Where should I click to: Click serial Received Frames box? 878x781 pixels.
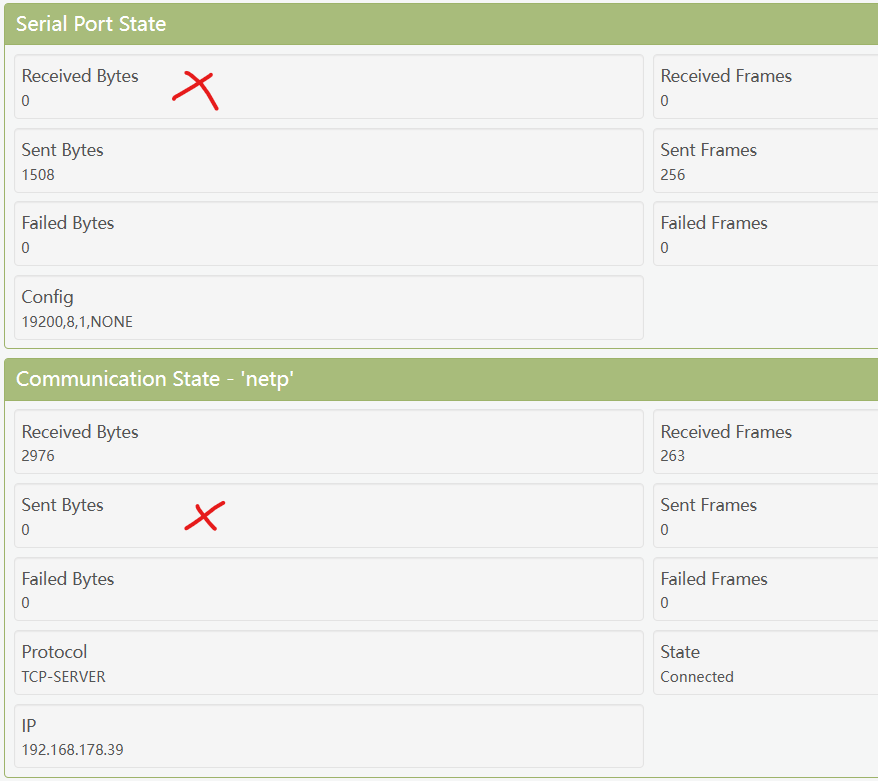[765, 87]
